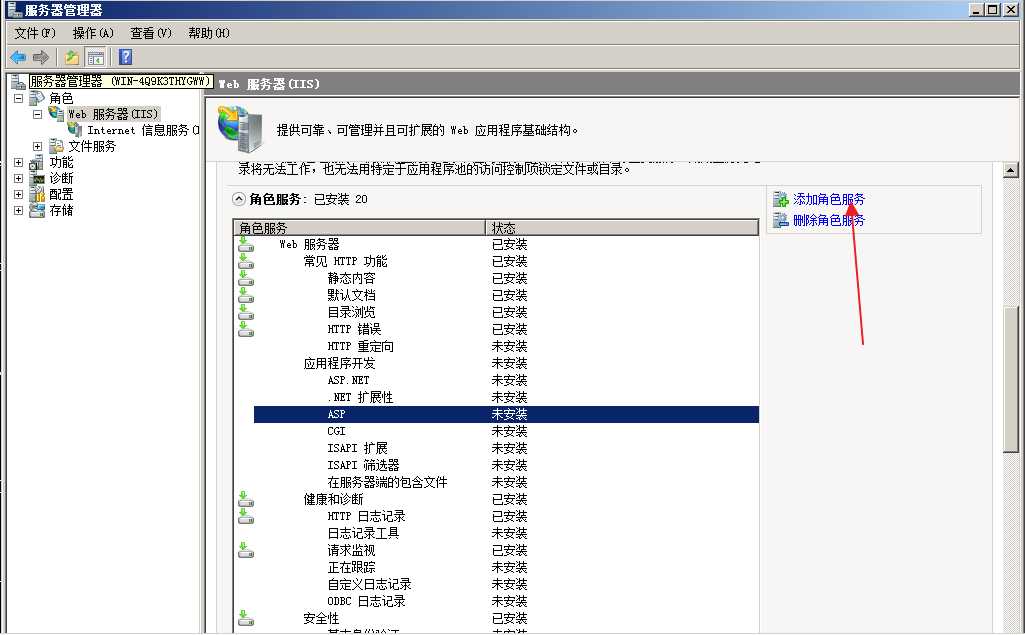Expand the 诊断 tree node

point(18,178)
